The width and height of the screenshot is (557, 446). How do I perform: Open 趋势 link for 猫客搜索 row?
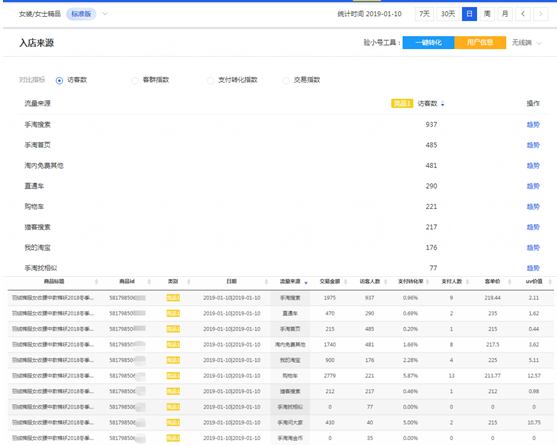coord(533,227)
